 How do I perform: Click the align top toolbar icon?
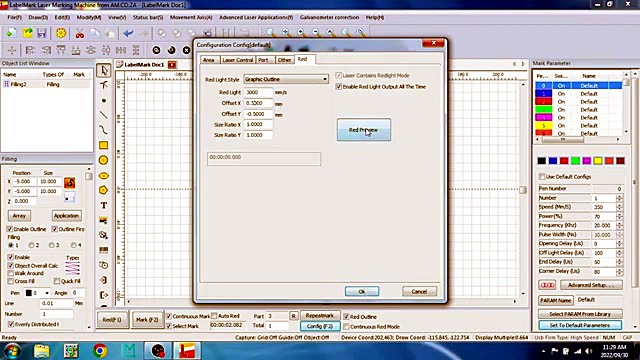pyautogui.click(x=61, y=50)
